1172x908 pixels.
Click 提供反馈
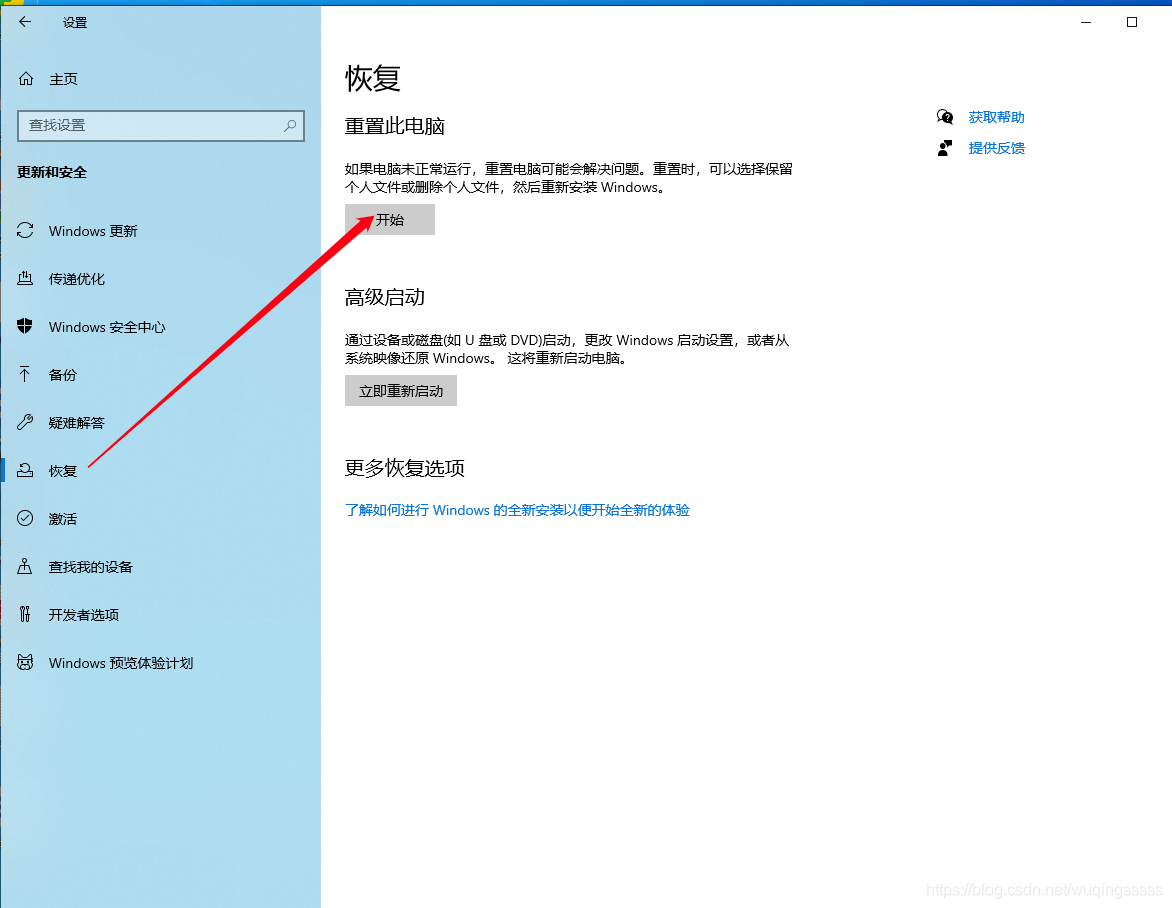[x=996, y=147]
